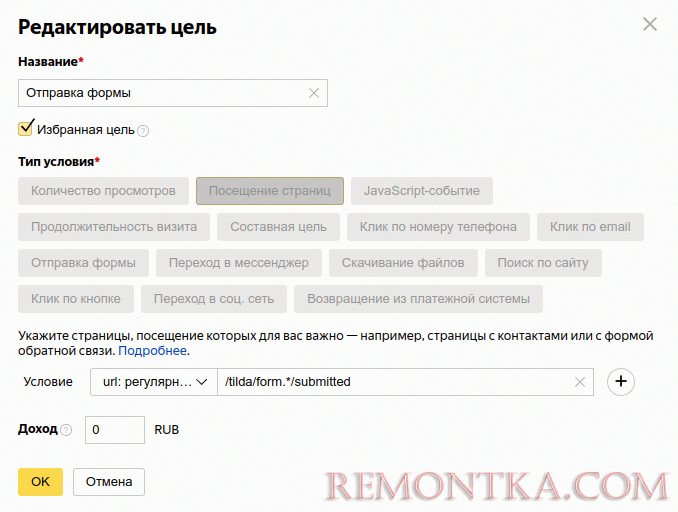
Task: Select Количество просмотров condition type
Action: (103, 191)
